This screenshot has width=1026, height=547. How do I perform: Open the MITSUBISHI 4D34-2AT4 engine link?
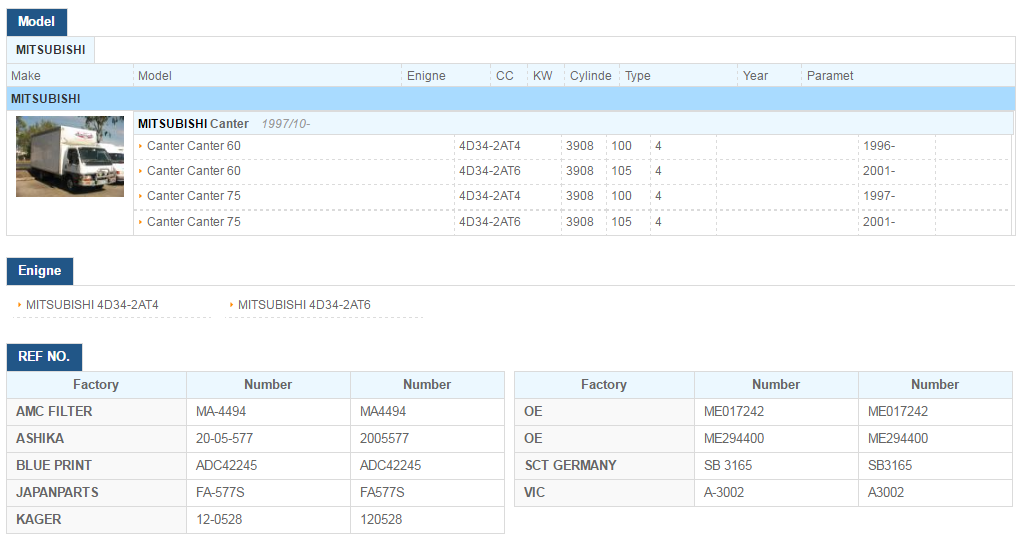point(92,305)
